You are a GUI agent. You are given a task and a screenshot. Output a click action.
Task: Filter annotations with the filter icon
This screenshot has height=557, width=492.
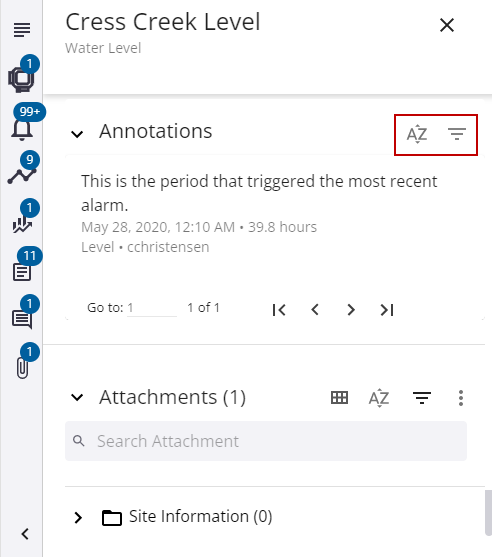456,134
